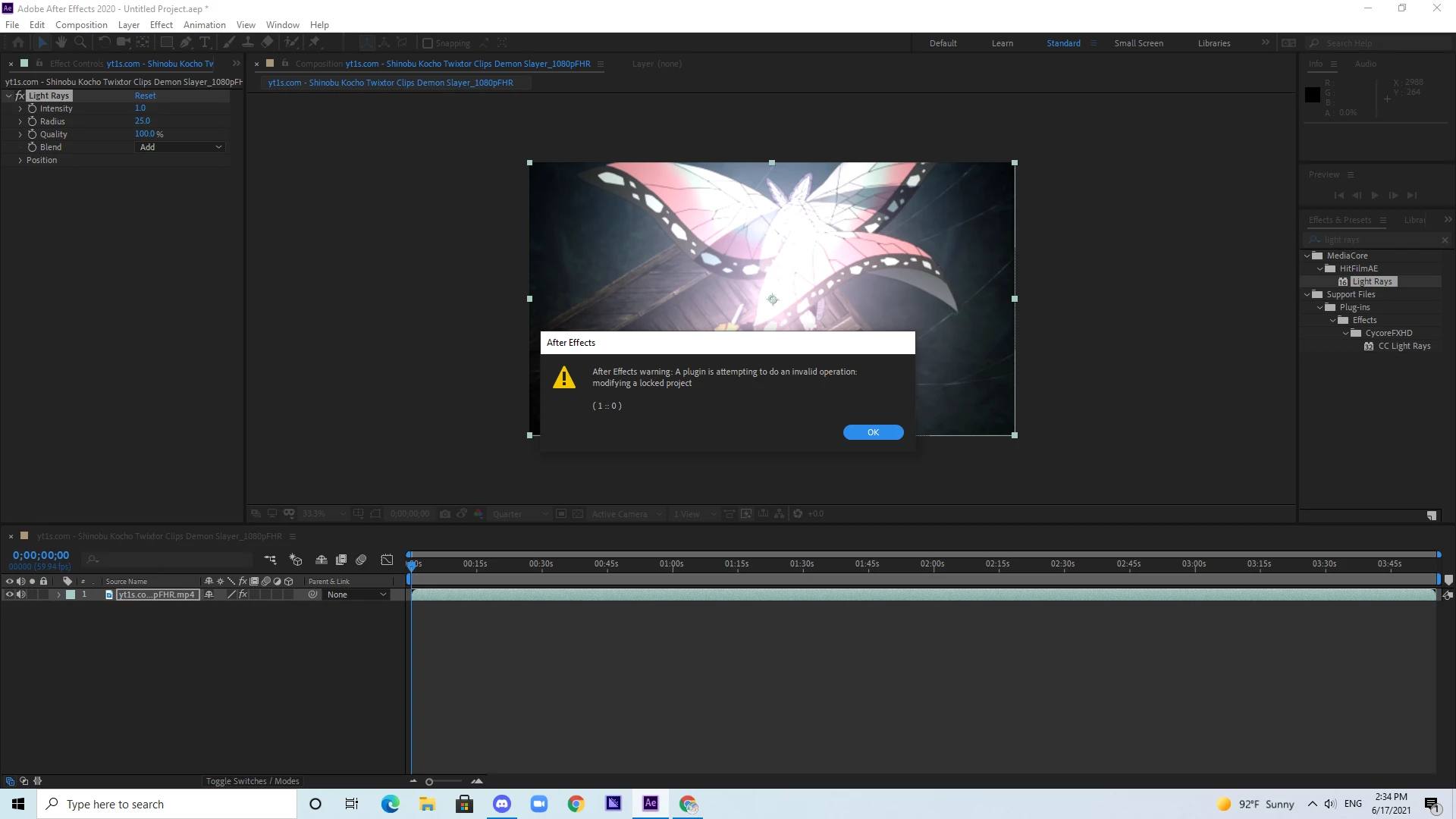
Task: Click the timeline zoom slider handle
Action: pos(429,782)
